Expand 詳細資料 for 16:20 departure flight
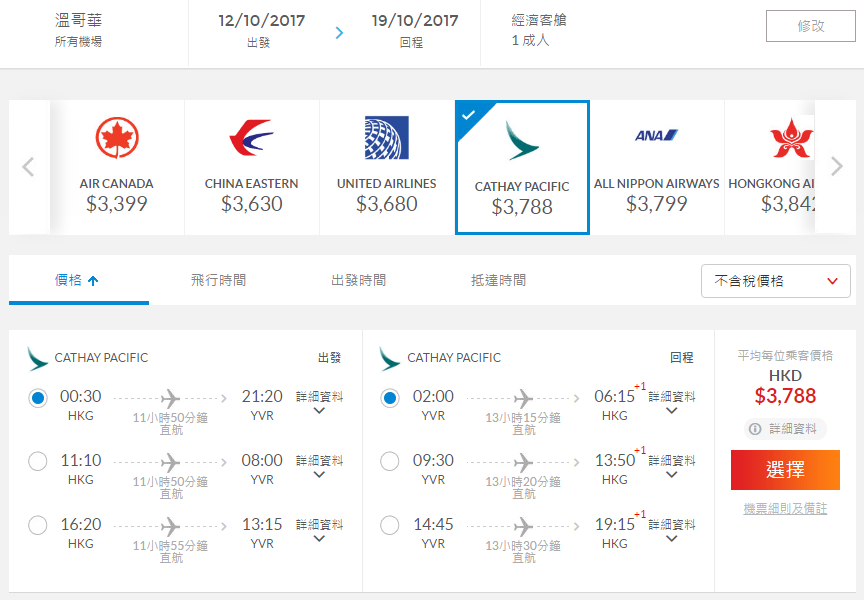The image size is (864, 600). (x=320, y=531)
